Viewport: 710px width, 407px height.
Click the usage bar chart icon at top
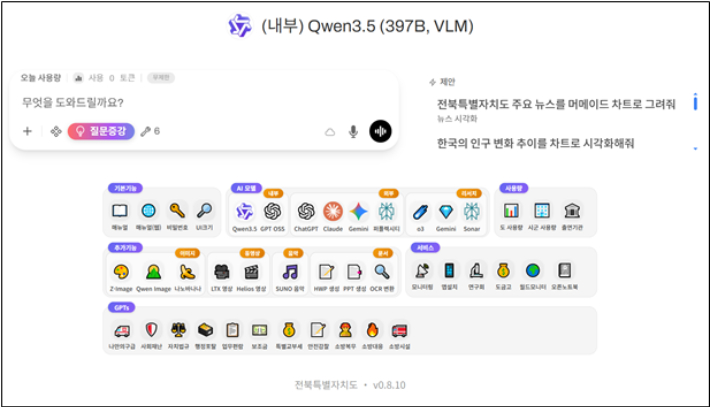[x=79, y=78]
